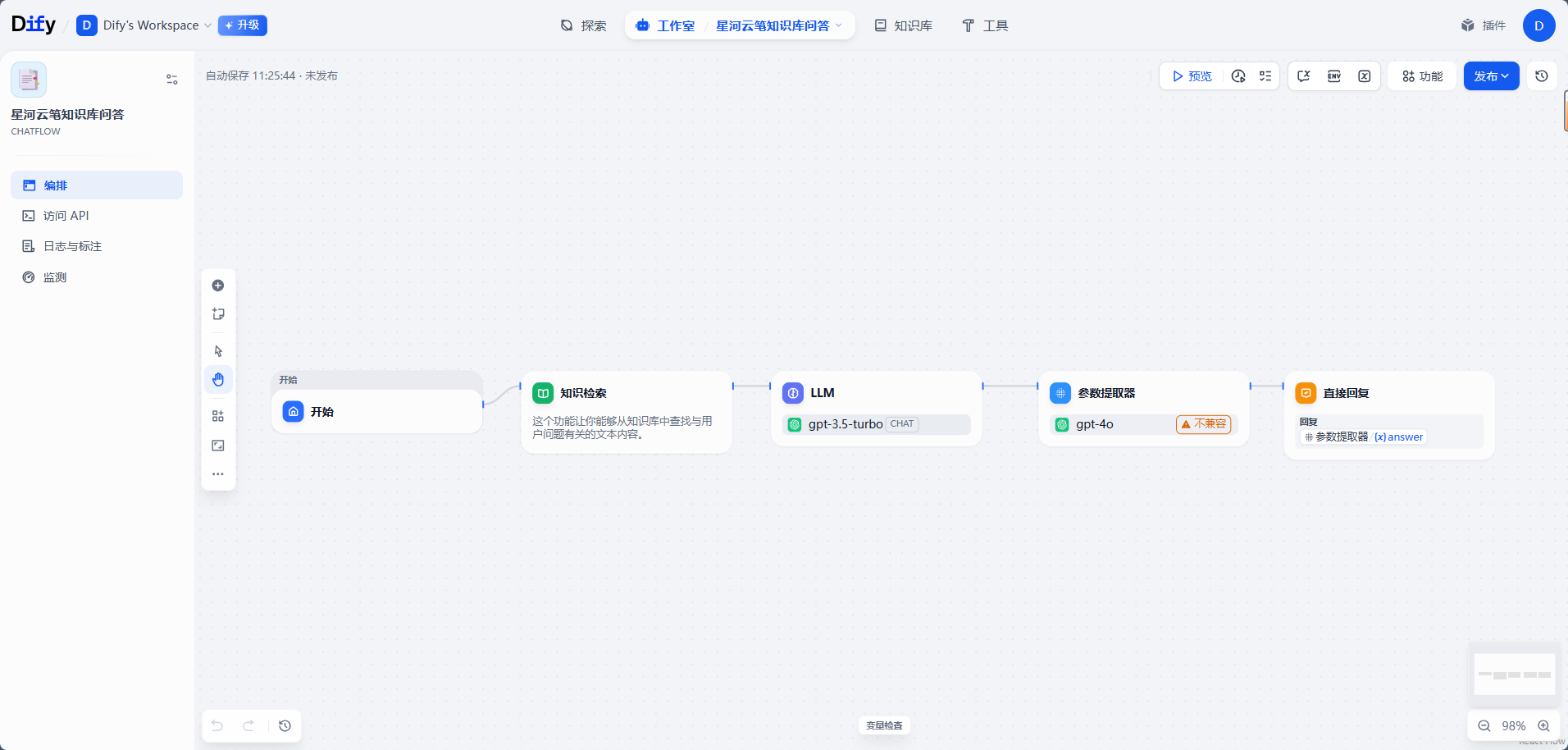Click the 升级 upgrade button
The width and height of the screenshot is (1568, 750).
[243, 25]
